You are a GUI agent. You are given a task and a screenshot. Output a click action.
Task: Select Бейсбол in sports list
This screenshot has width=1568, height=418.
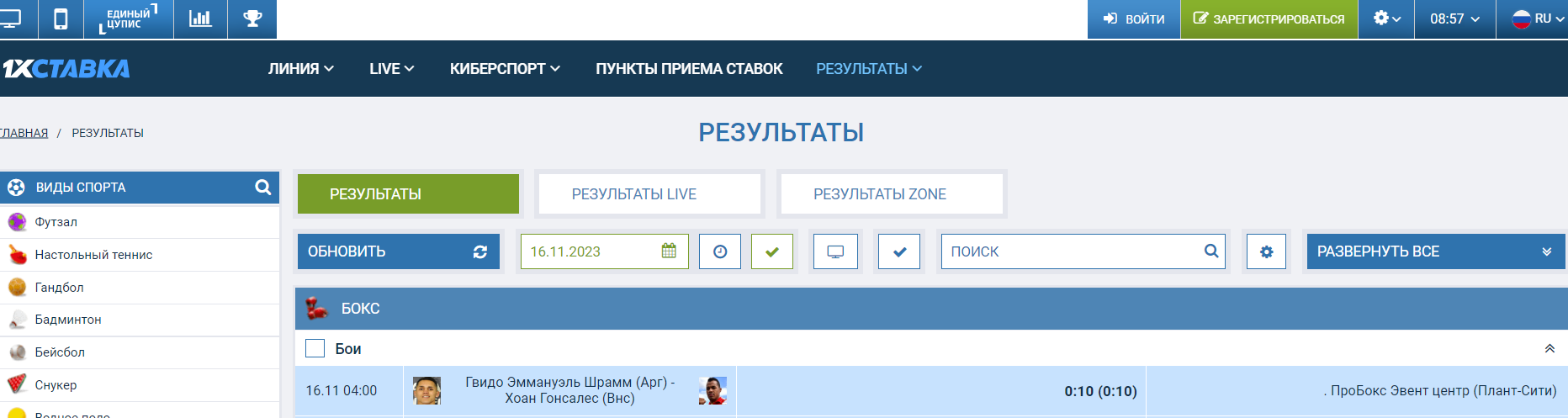(140, 352)
